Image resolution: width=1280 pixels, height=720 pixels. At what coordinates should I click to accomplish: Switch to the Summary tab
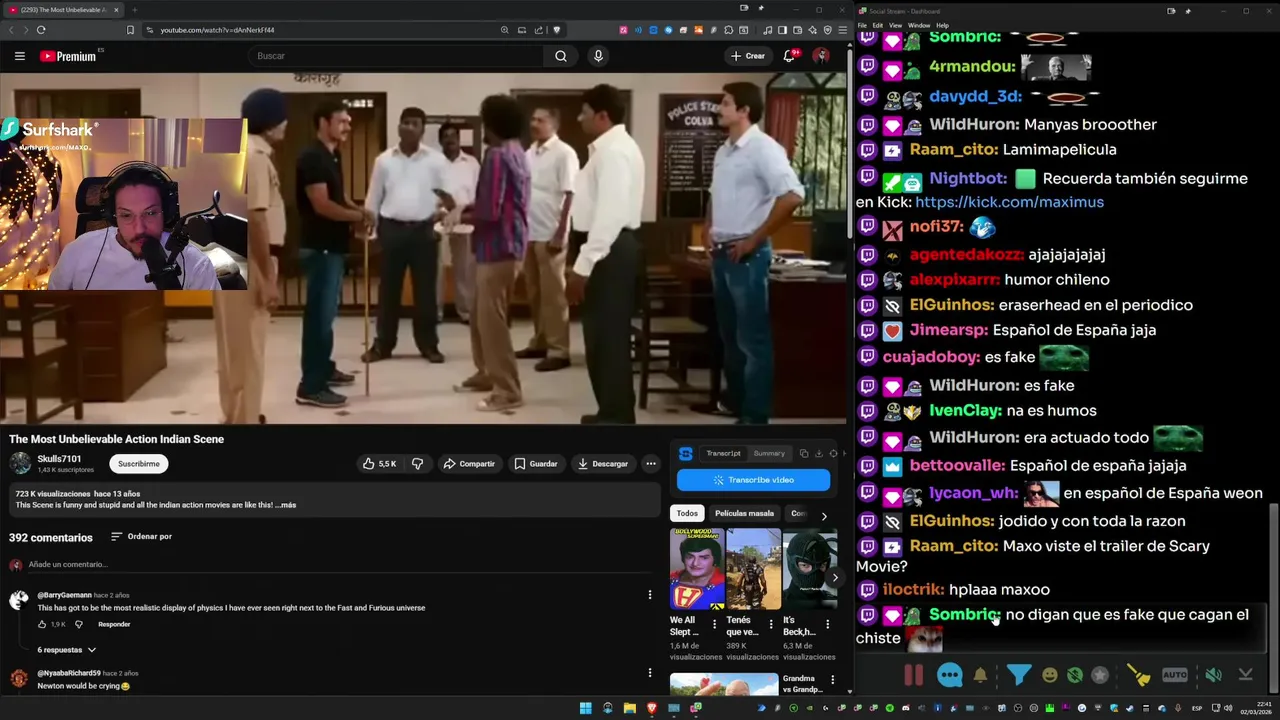[x=769, y=453]
